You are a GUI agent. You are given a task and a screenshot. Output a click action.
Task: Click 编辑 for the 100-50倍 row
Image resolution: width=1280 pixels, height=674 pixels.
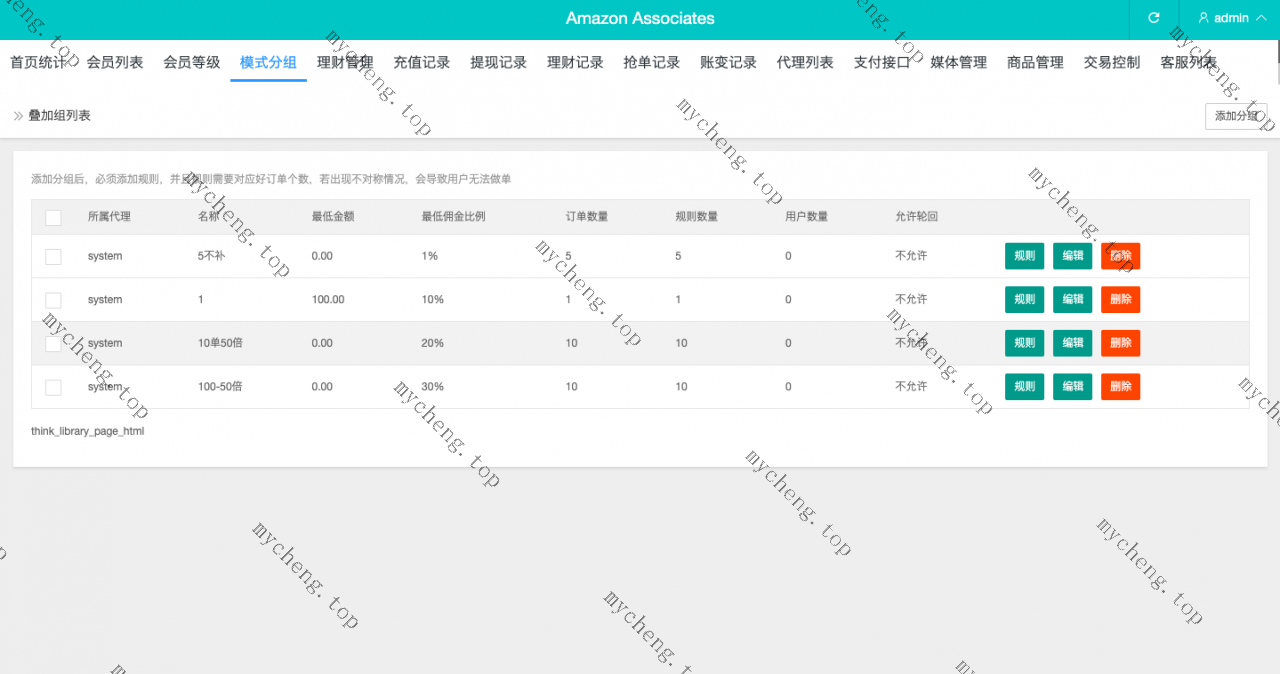point(1072,387)
